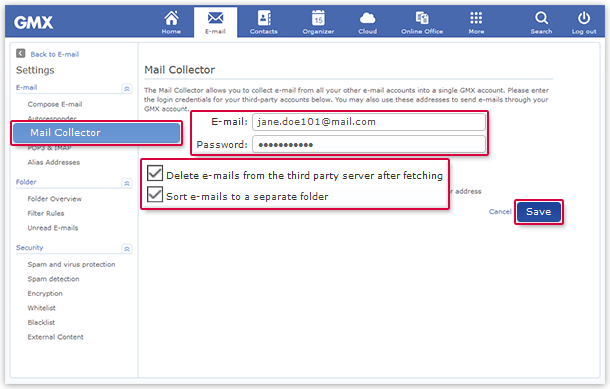
Task: Click the GMX logo
Action: [x=33, y=22]
